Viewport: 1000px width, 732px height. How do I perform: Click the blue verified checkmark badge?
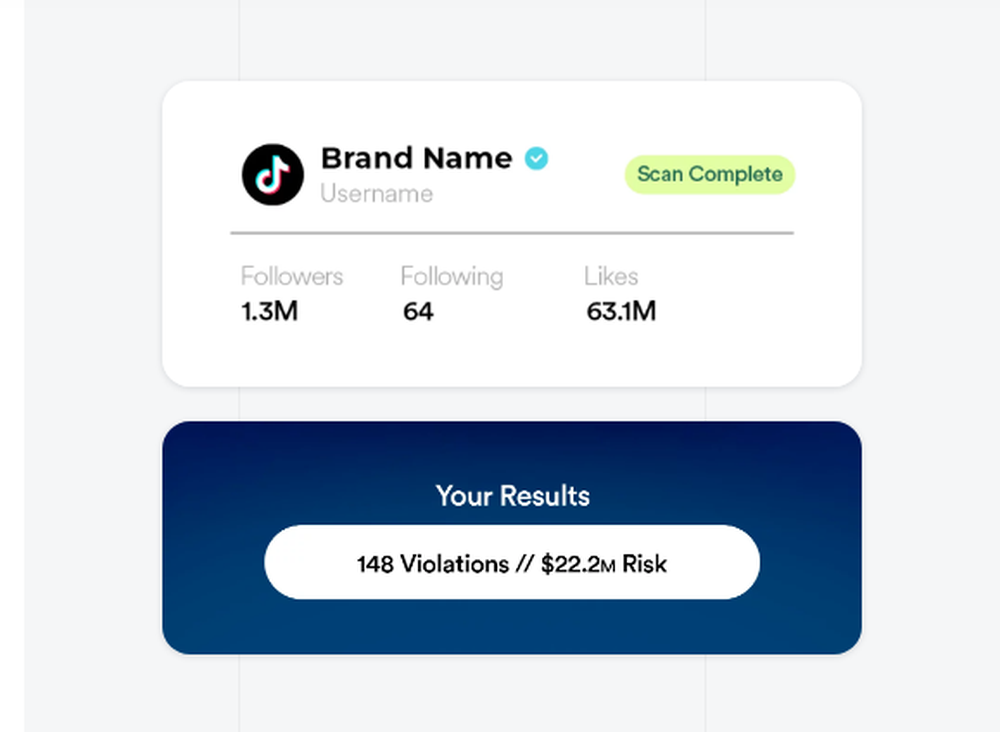pyautogui.click(x=536, y=158)
